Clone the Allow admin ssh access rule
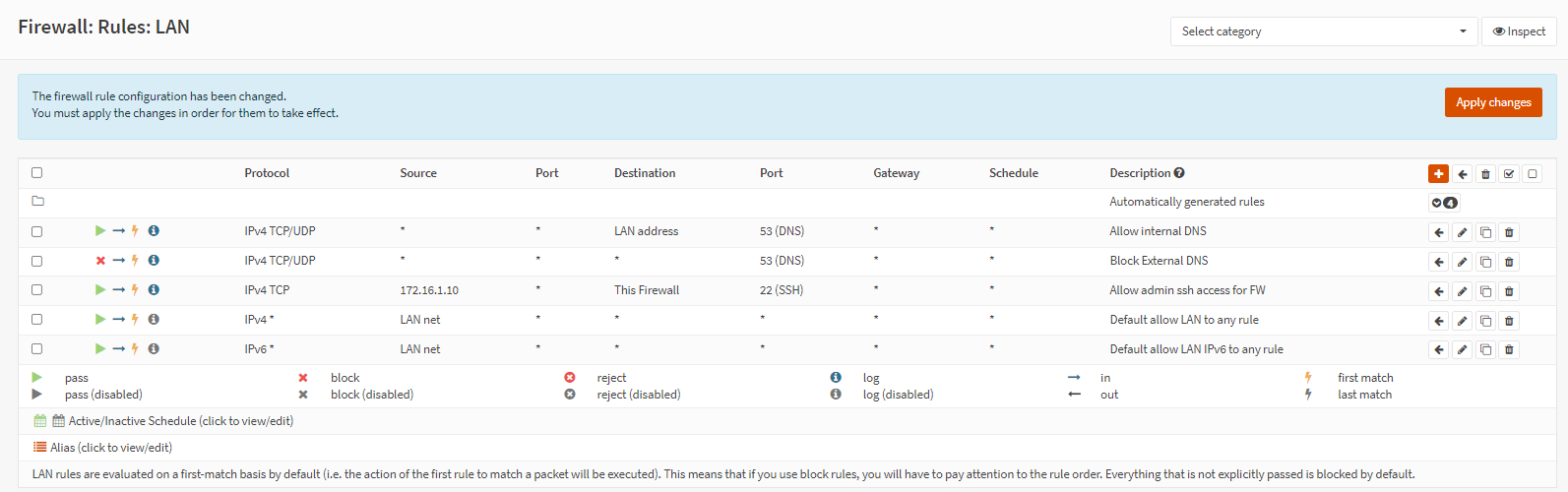The width and height of the screenshot is (1568, 492). 1486,292
